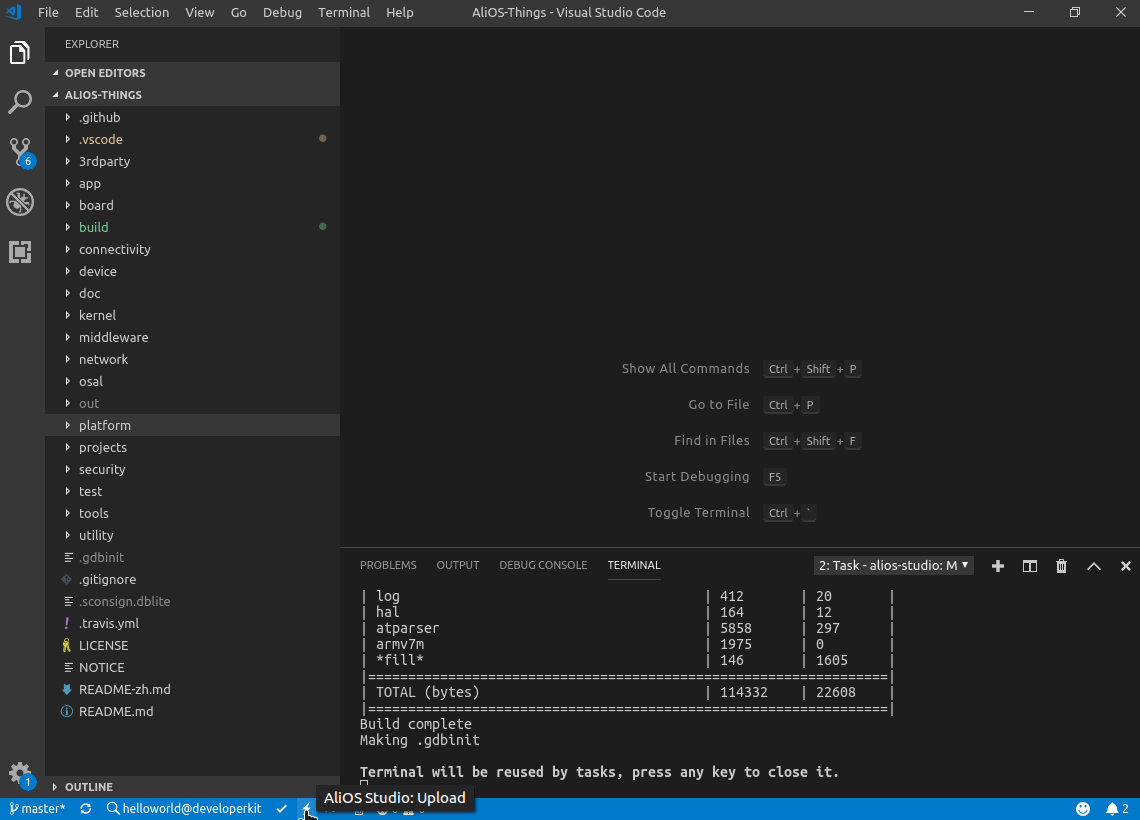
Task: Open the File menu
Action: 48,12
